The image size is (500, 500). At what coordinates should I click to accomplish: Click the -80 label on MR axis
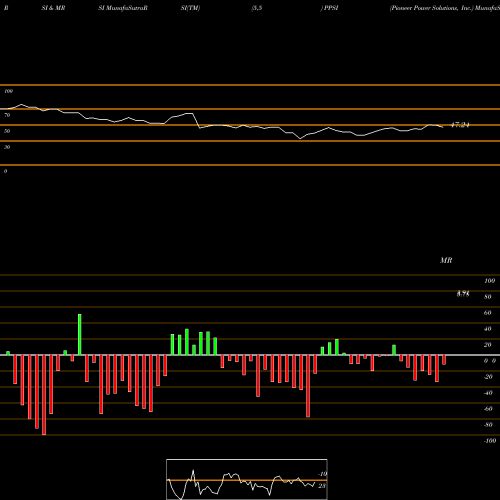(488, 425)
